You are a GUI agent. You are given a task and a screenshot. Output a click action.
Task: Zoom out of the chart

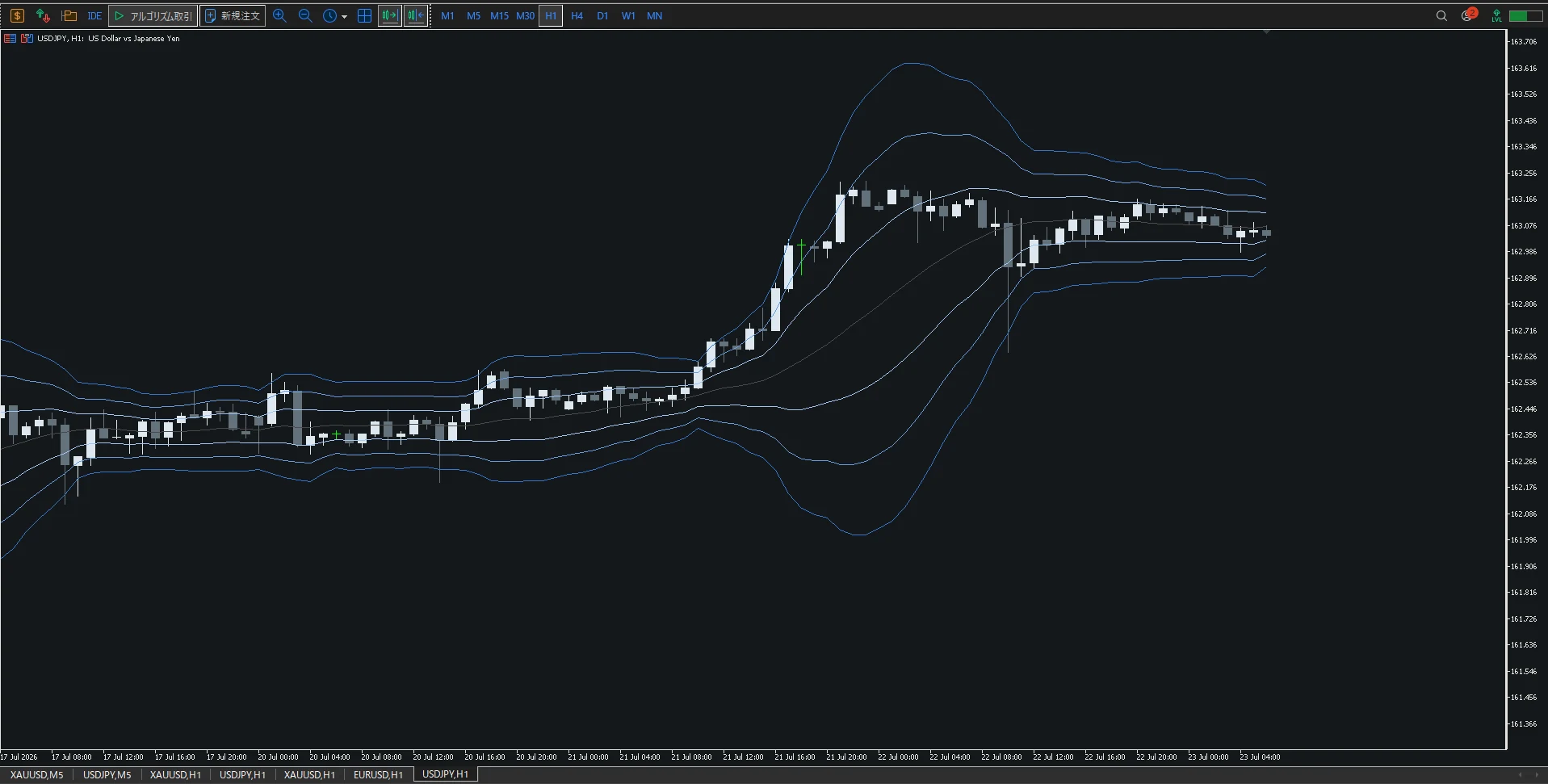pos(305,15)
